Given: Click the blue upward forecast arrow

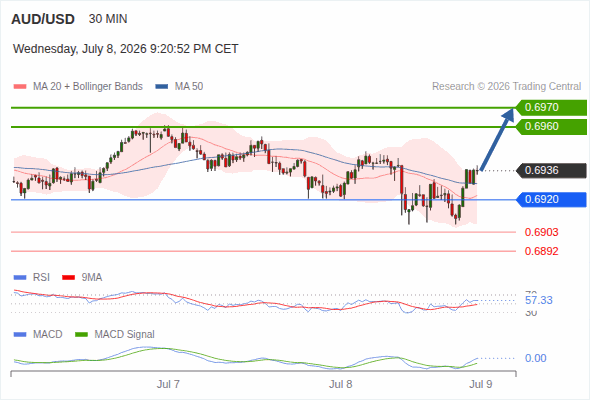Looking at the screenshot, I should tap(497, 140).
